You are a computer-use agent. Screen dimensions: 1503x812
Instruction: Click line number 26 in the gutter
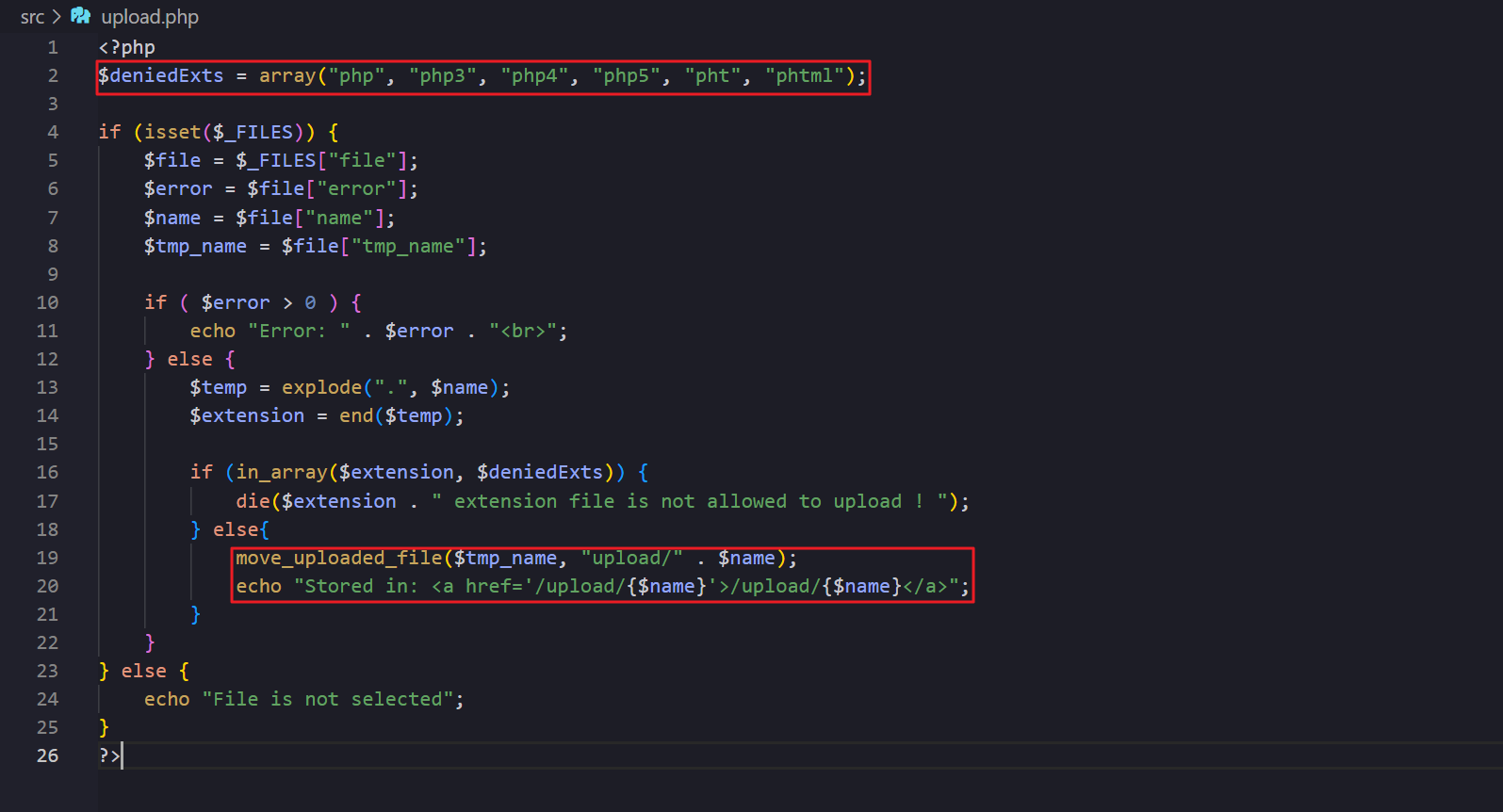pos(47,755)
